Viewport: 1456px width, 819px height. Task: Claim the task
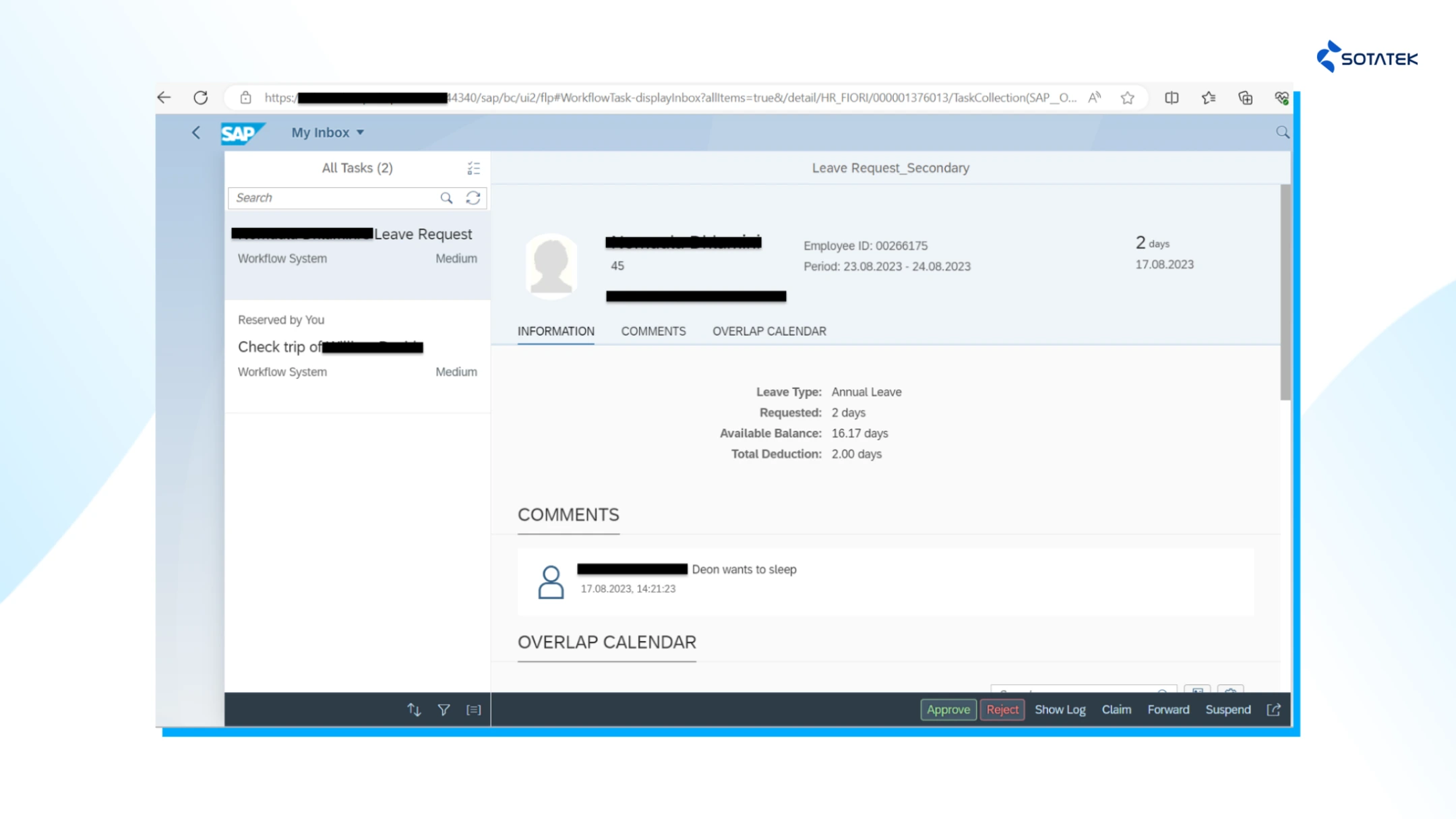coord(1116,710)
